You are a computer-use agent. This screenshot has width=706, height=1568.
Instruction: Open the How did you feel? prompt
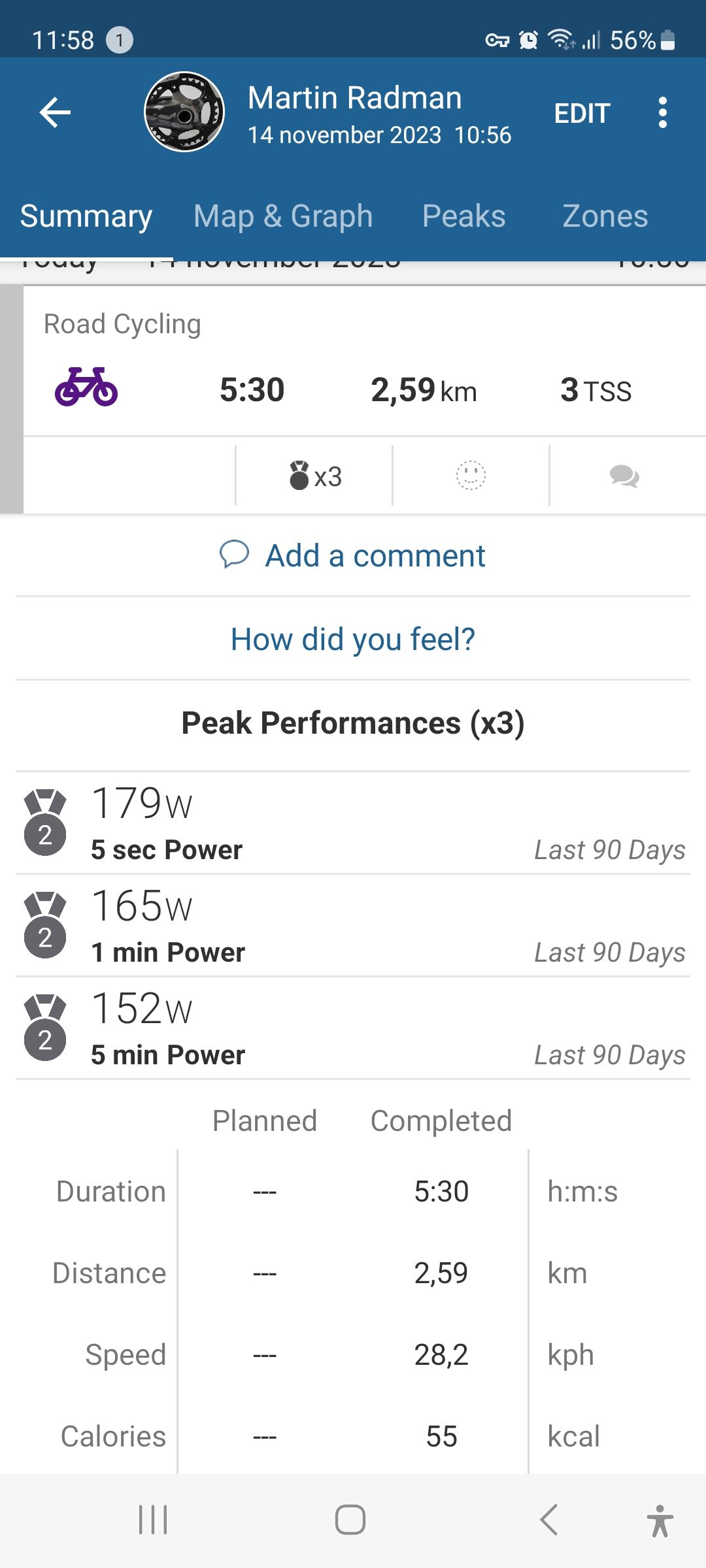coord(353,639)
